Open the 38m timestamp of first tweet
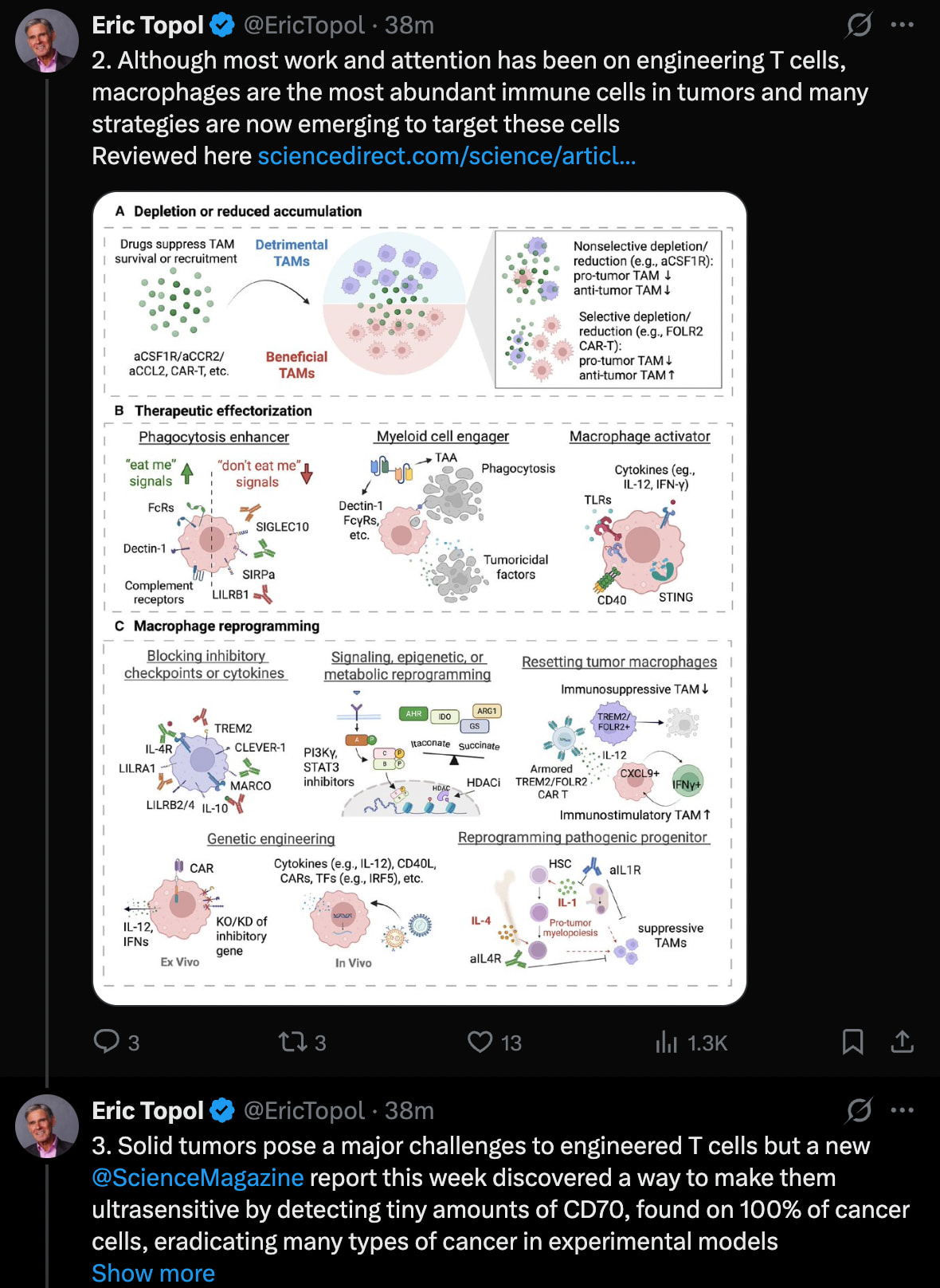The width and height of the screenshot is (940, 1288). (409, 26)
